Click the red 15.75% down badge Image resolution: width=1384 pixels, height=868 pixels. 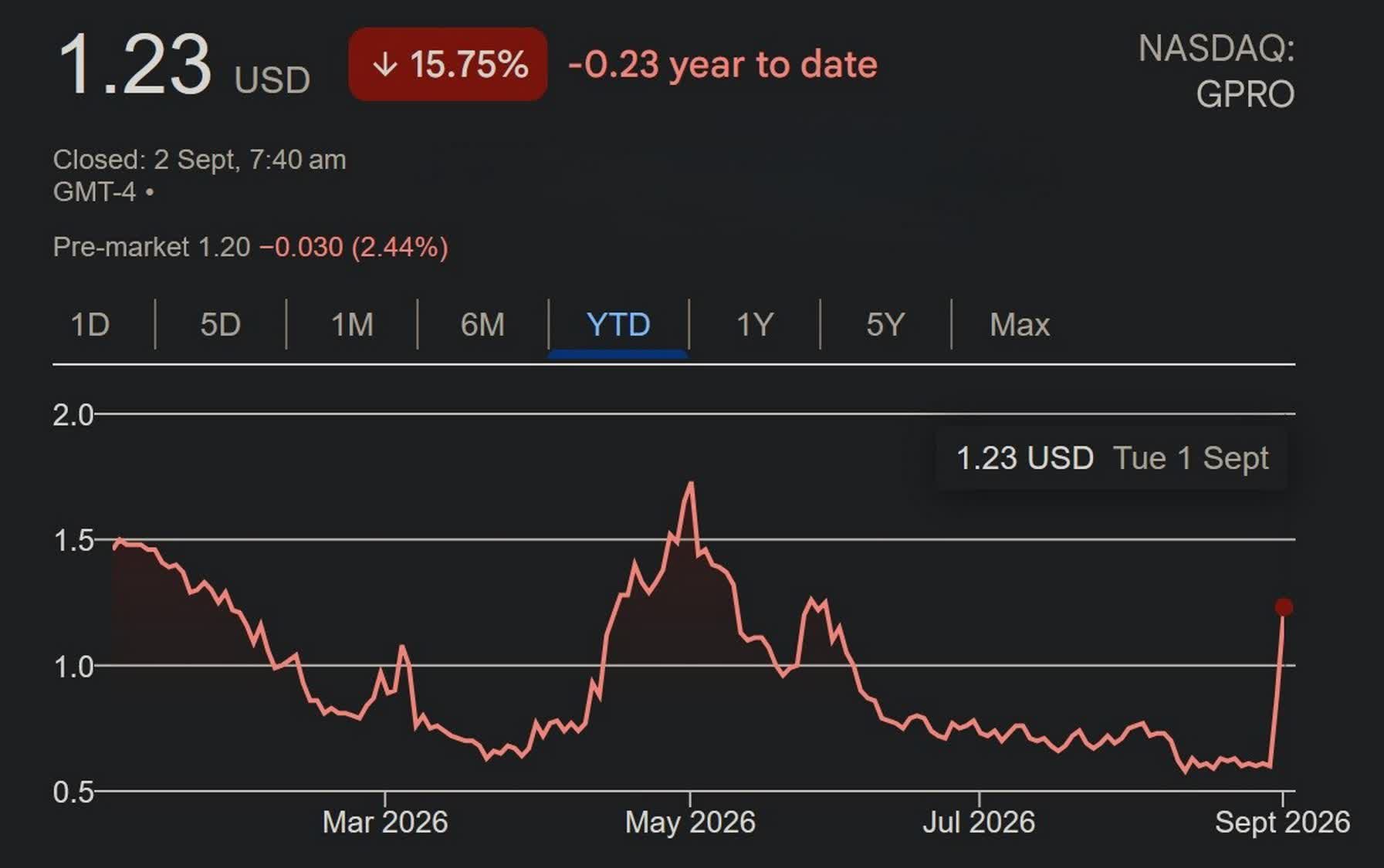(448, 64)
